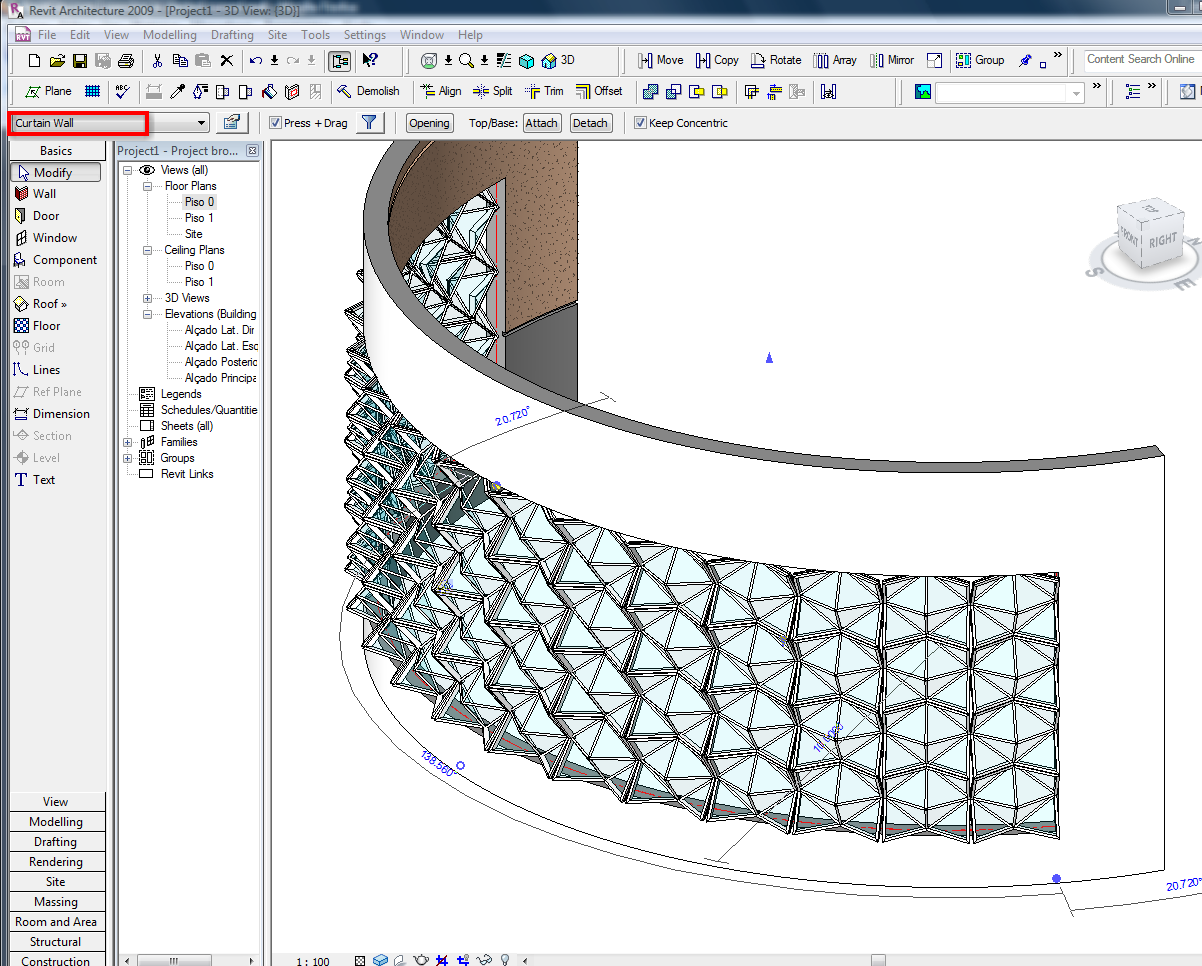1202x966 pixels.
Task: Click the Demolish tool icon
Action: point(344,91)
